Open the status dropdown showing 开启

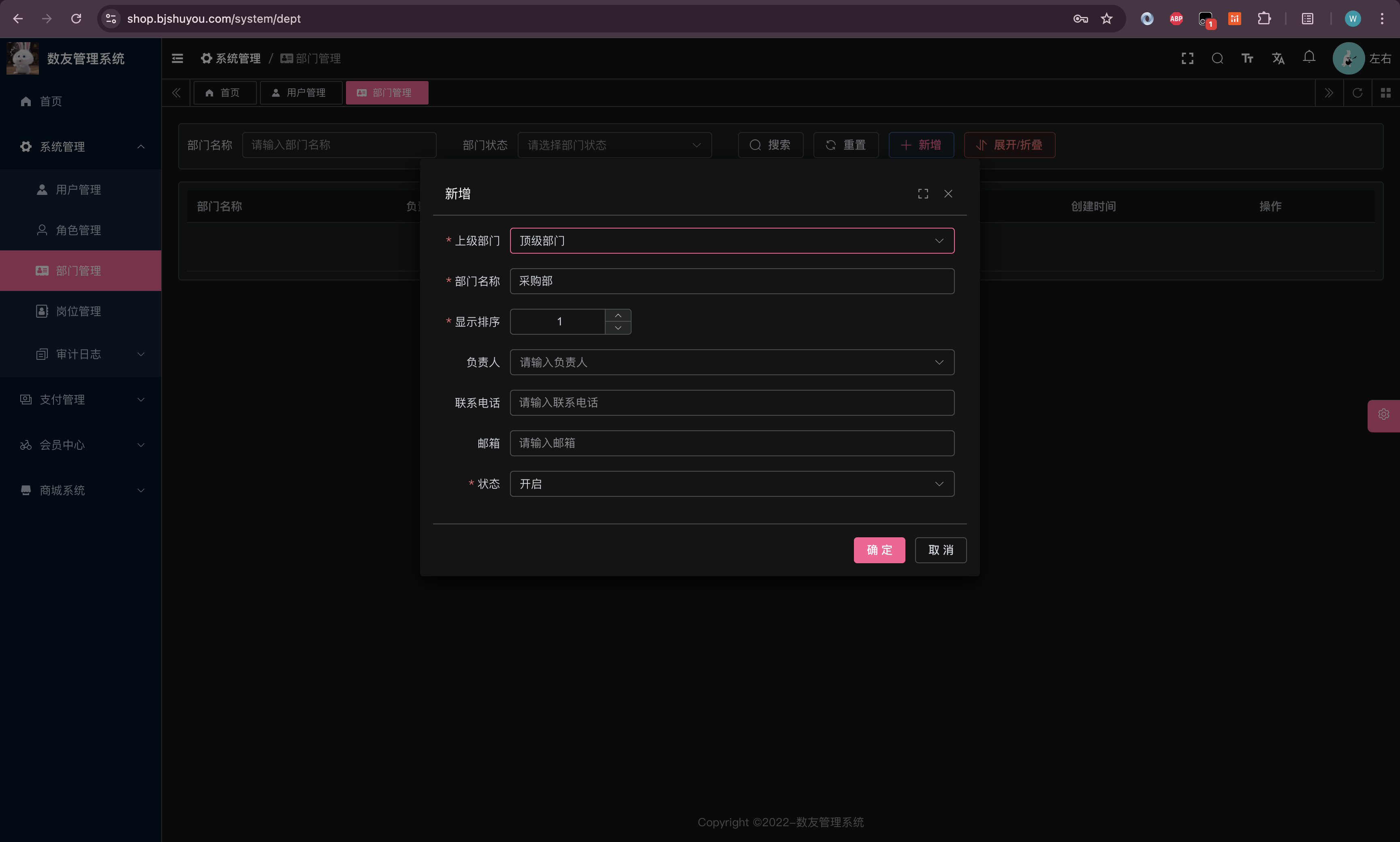[732, 484]
